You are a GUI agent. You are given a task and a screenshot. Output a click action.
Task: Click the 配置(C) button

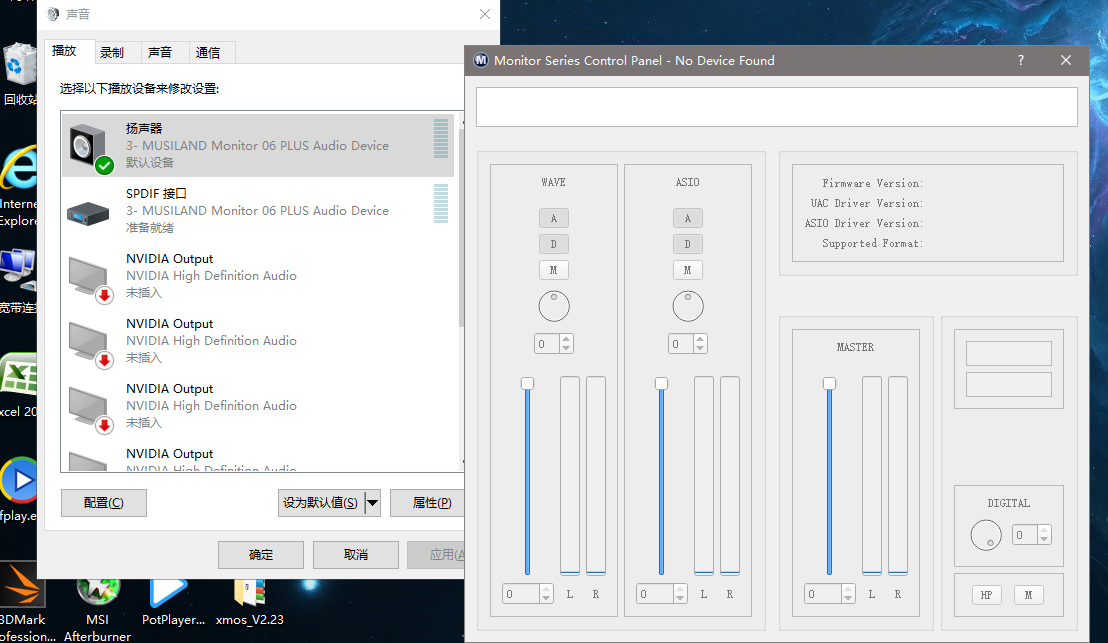(104, 503)
